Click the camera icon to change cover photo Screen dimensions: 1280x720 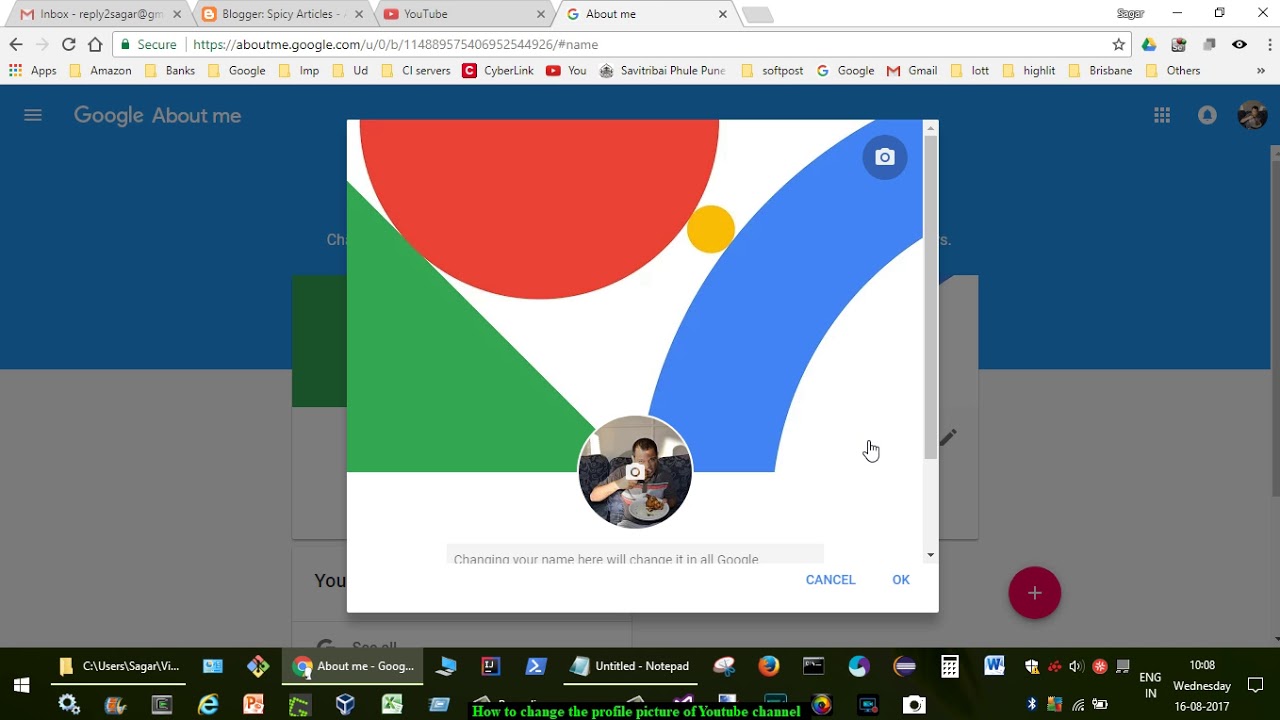(x=884, y=157)
